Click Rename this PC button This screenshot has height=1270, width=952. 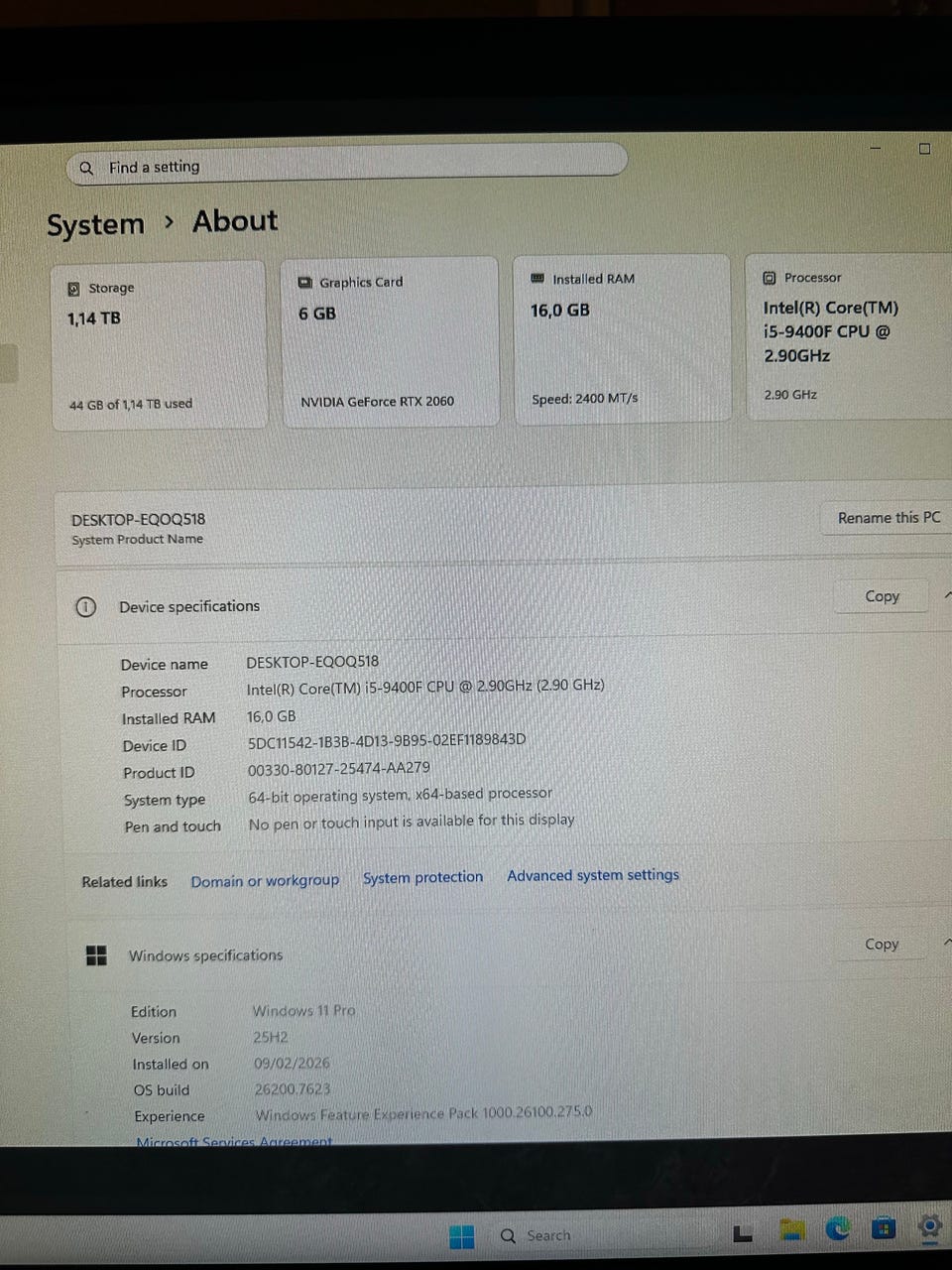click(x=889, y=518)
